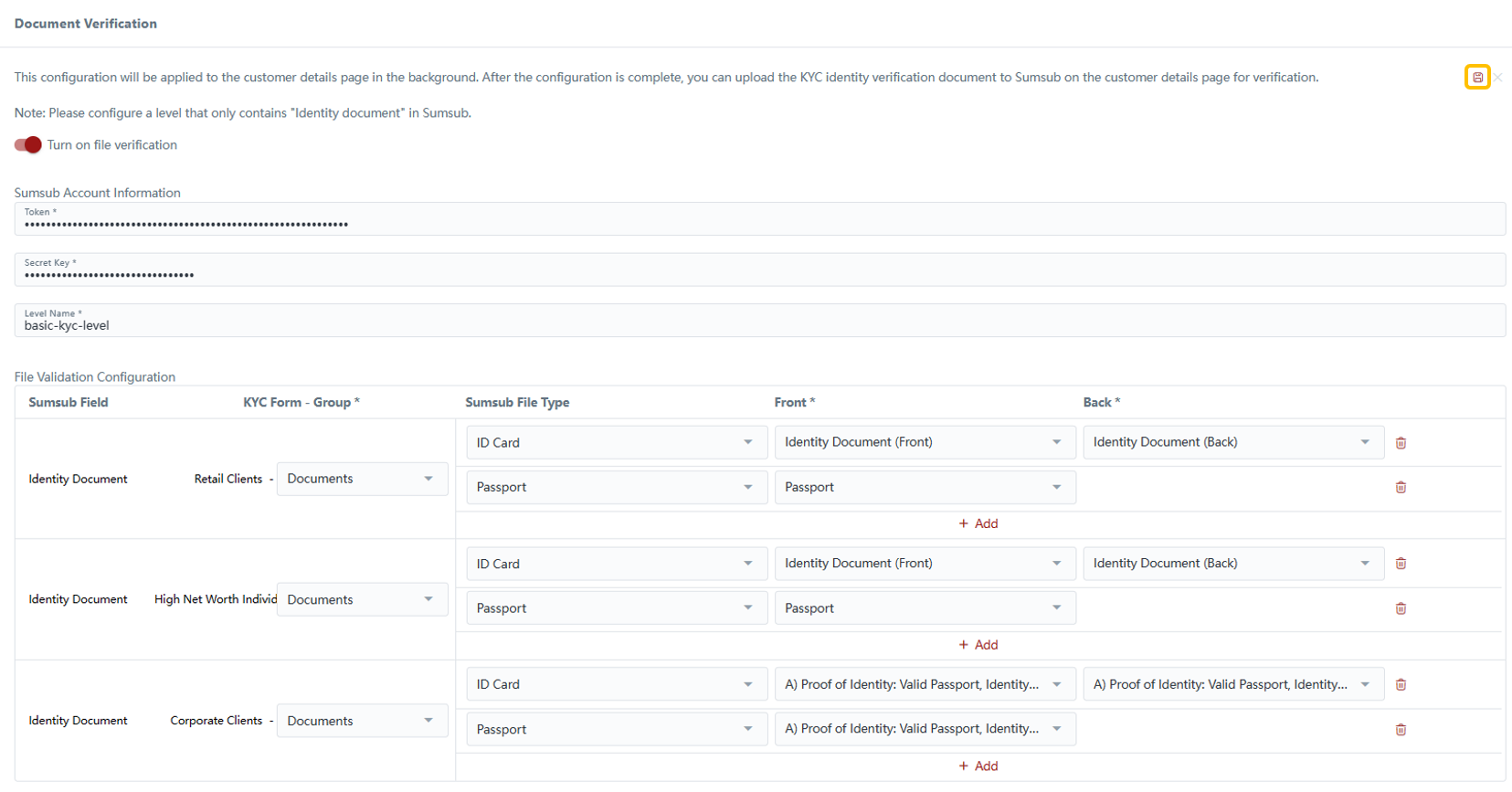Delete the Retail Clients ID Card row

pos(1401,443)
